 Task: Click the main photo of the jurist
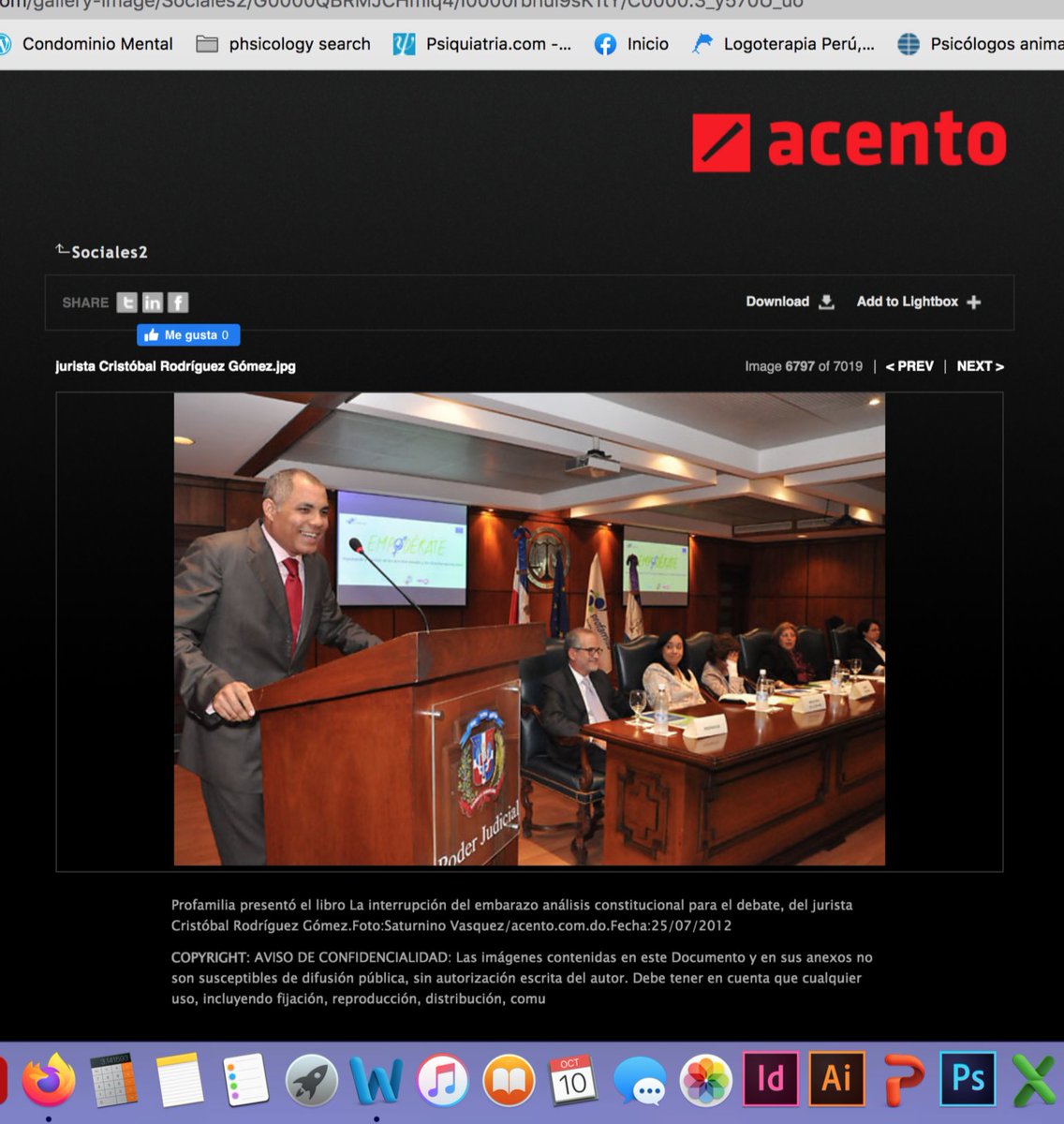pyautogui.click(x=529, y=629)
